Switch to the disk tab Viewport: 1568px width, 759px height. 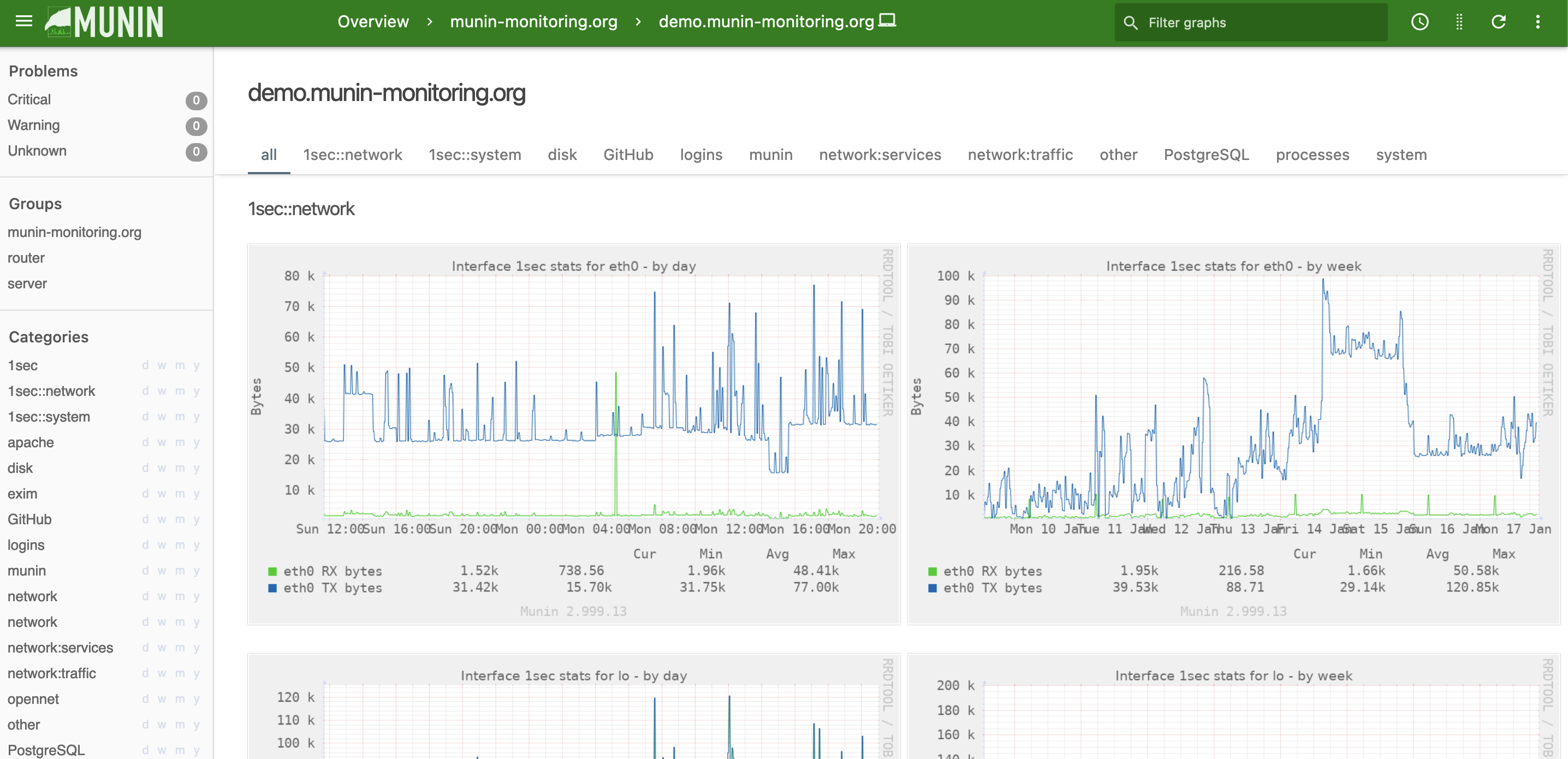pyautogui.click(x=562, y=154)
